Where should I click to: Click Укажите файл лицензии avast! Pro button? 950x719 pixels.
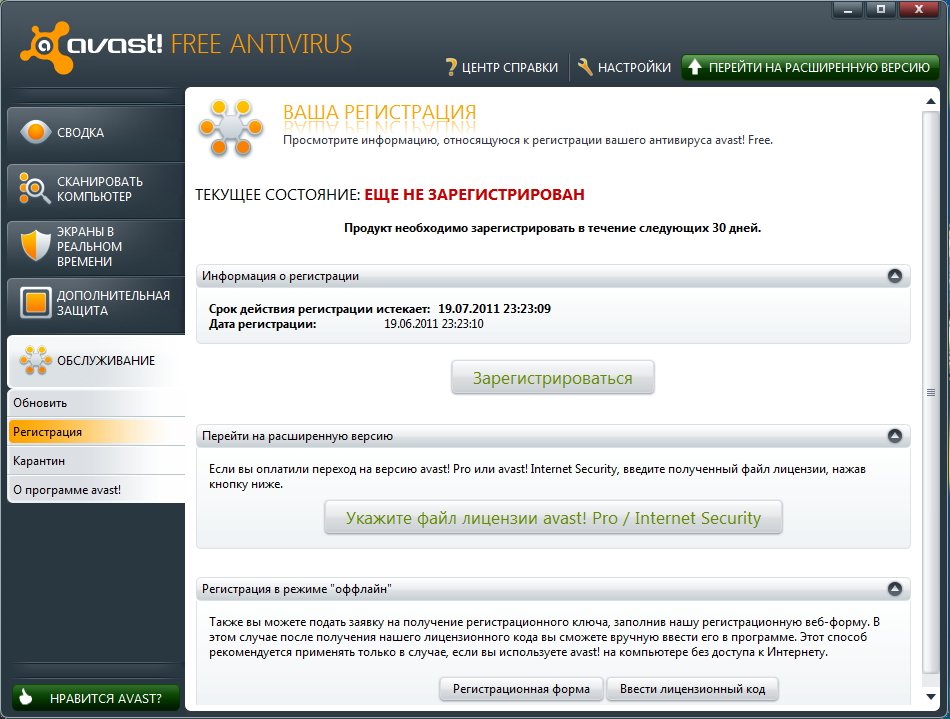tap(553, 518)
